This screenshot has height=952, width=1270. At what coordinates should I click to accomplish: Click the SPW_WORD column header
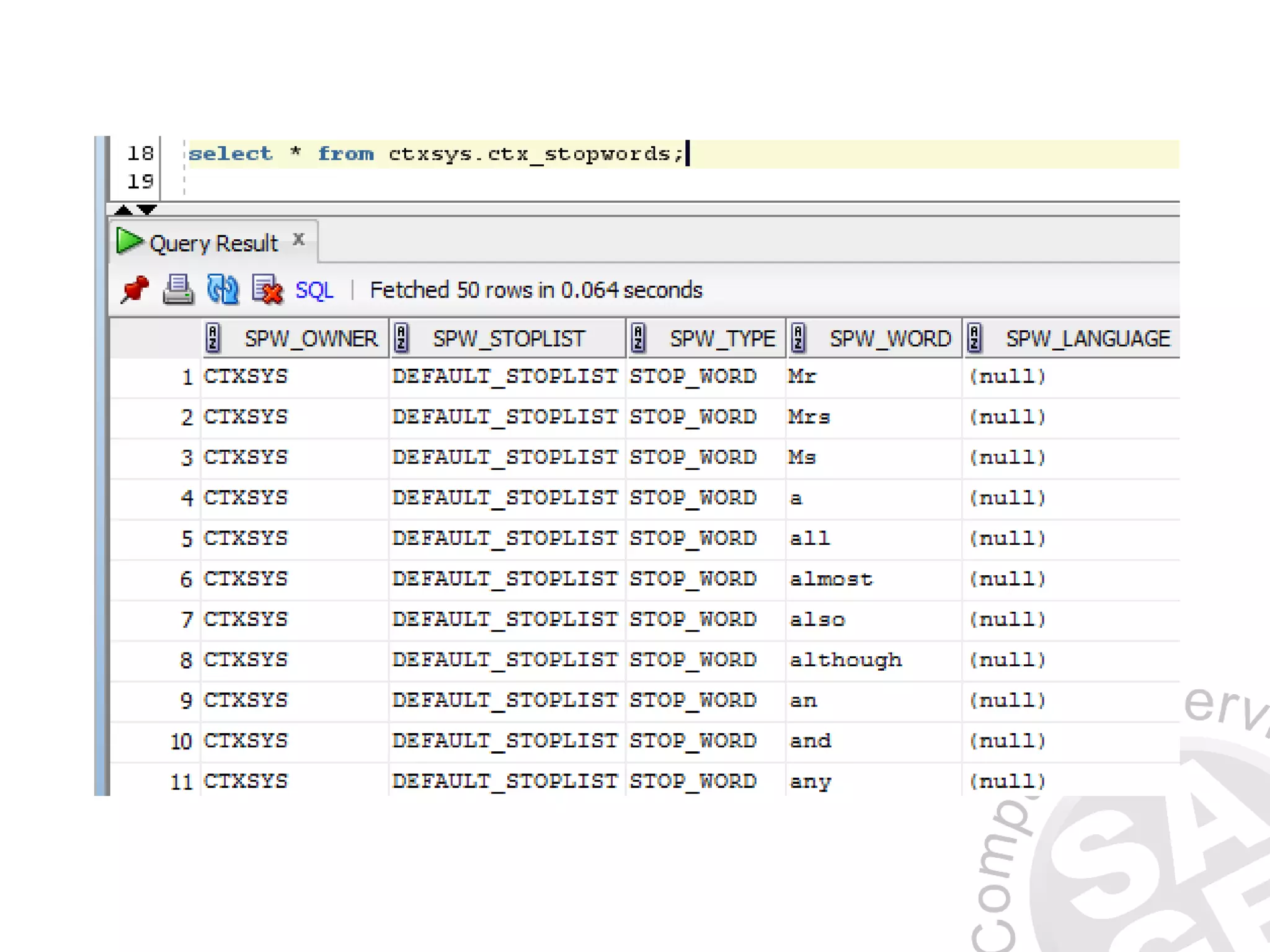[889, 338]
